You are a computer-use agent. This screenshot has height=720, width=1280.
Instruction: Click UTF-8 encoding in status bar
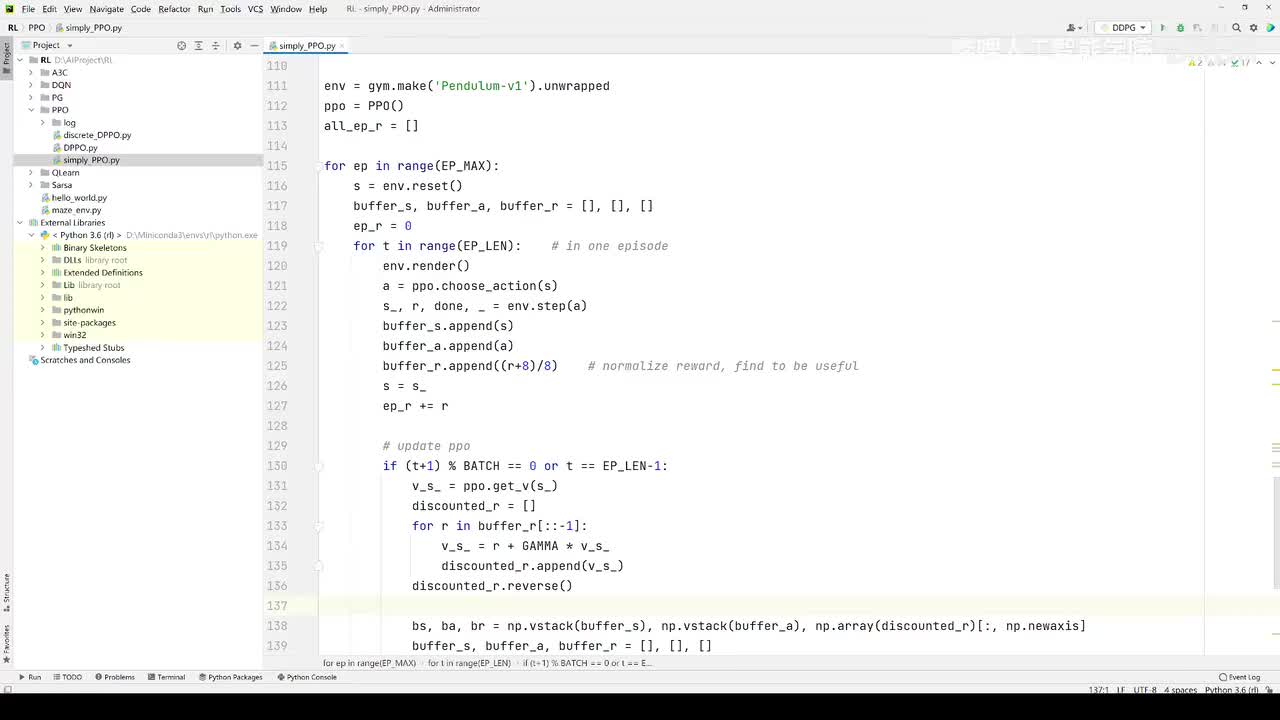1145,690
